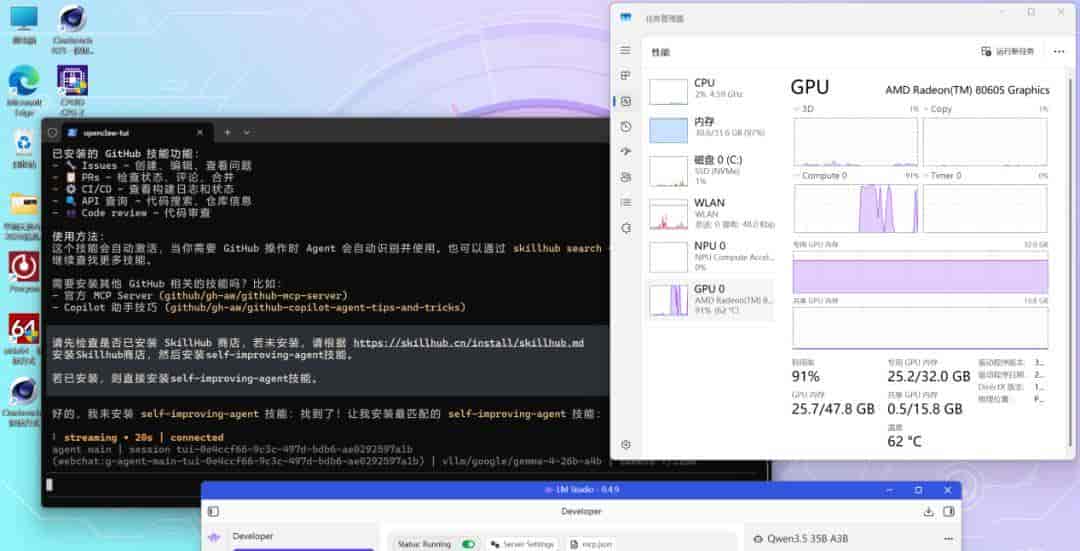This screenshot has width=1080, height=551.
Task: Click 'skillhub search' highlighted command text
Action: 557,249
